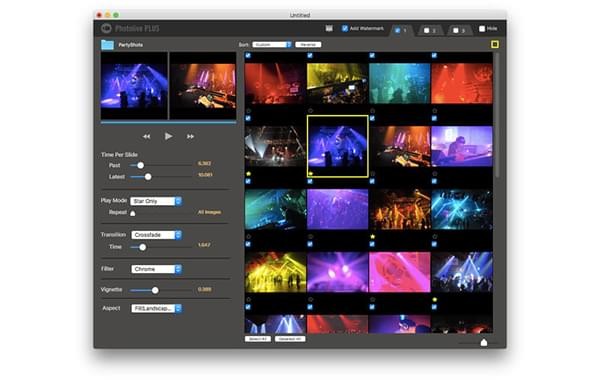Click the fast-forward playback button

pyautogui.click(x=190, y=136)
